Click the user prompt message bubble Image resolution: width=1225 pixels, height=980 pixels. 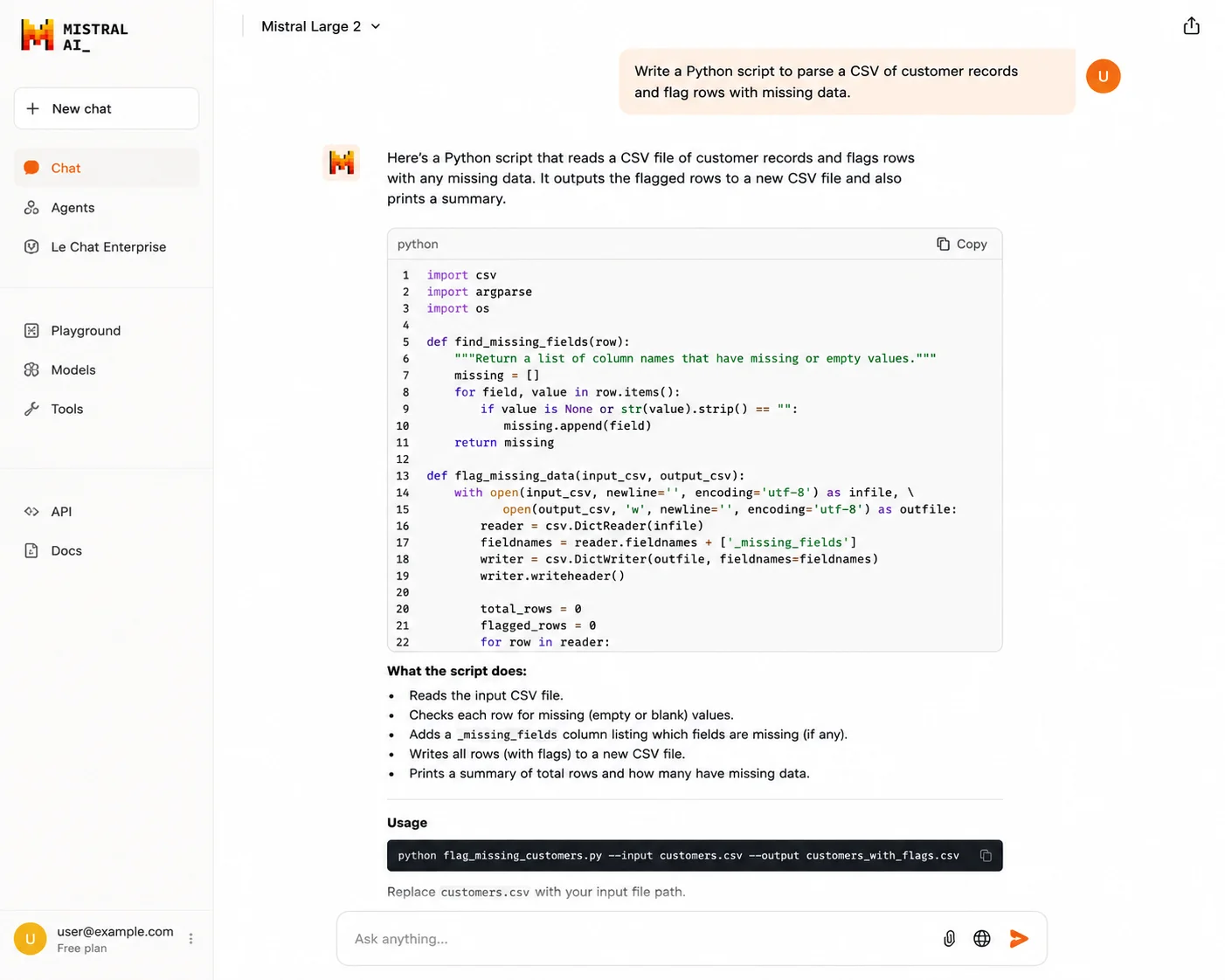847,81
